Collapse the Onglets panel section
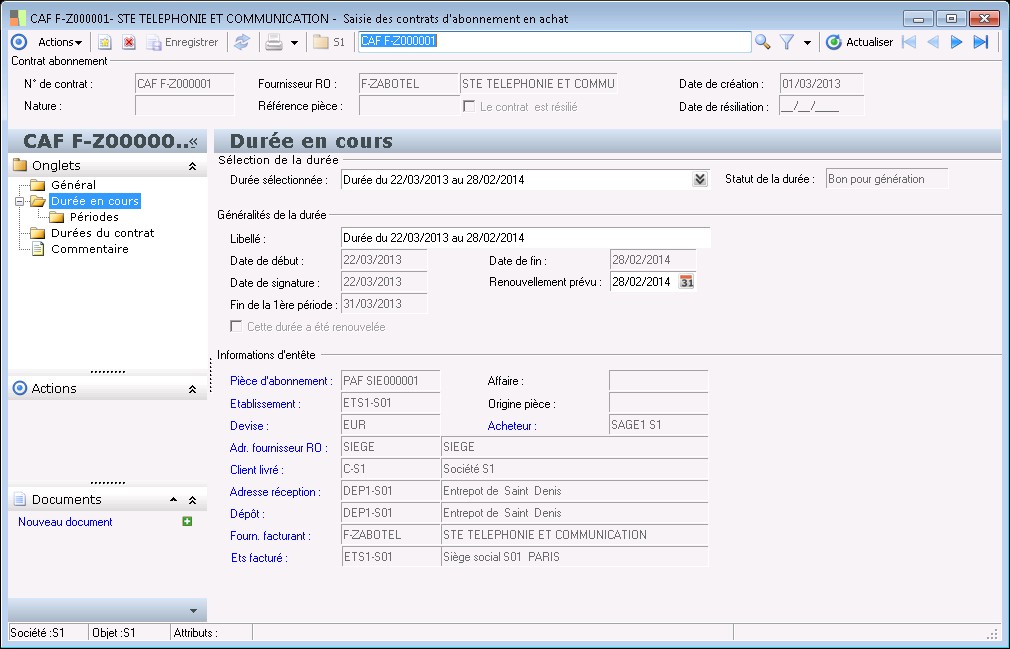This screenshot has width=1010, height=649. pyautogui.click(x=192, y=167)
